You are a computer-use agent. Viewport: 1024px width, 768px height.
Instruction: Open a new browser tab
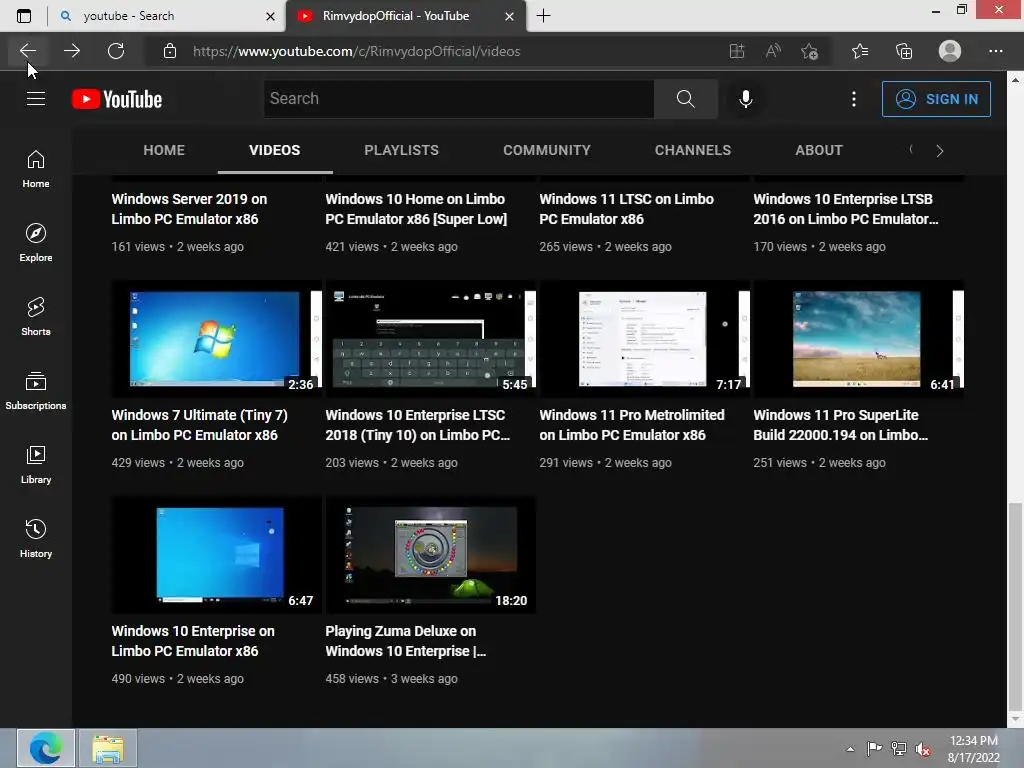coord(543,16)
